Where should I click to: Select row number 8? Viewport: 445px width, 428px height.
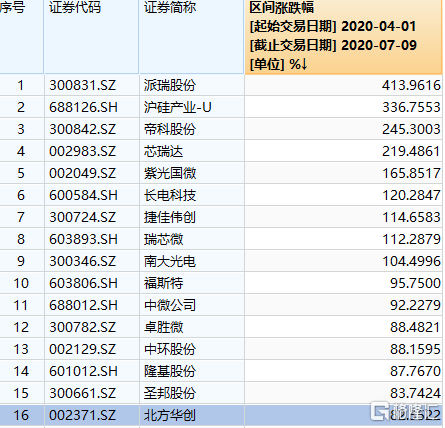pyautogui.click(x=21, y=239)
